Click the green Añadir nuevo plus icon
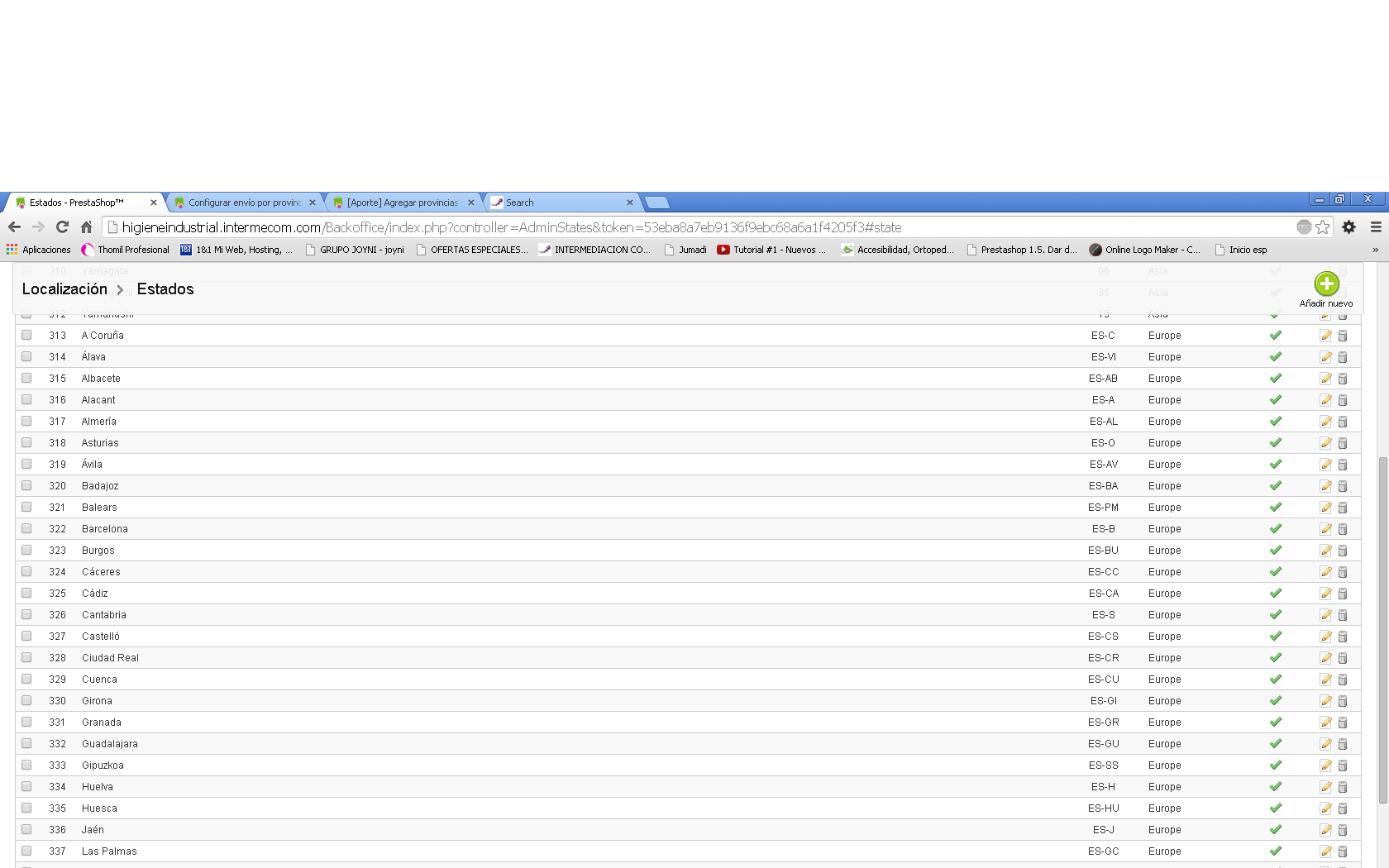The height and width of the screenshot is (868, 1389). [1326, 284]
